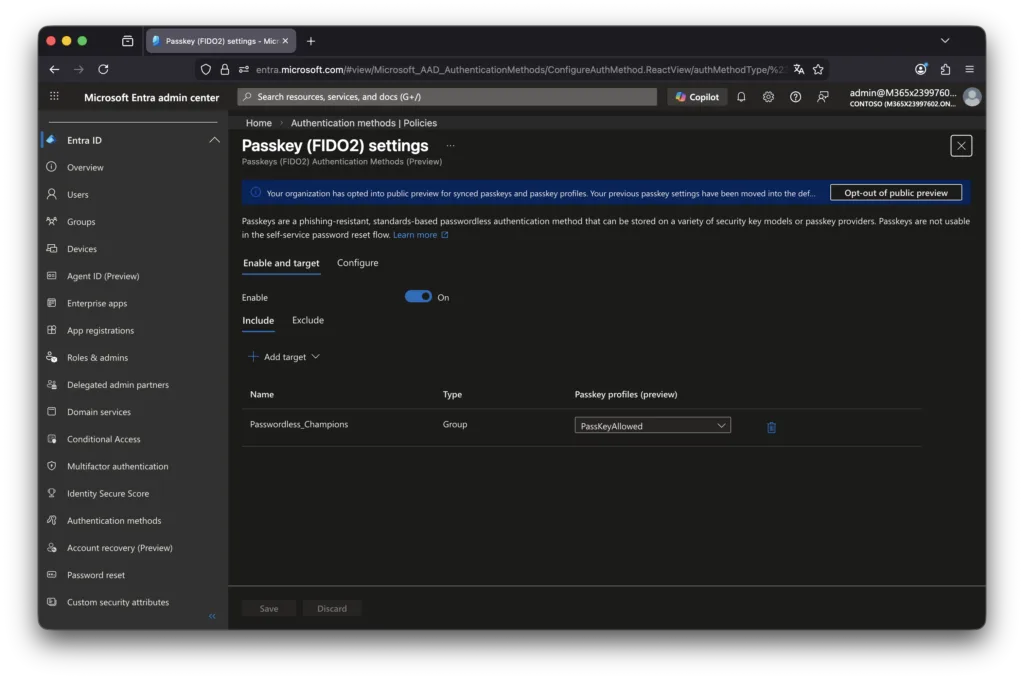Open Conditional Access in sidebar

pyautogui.click(x=103, y=439)
